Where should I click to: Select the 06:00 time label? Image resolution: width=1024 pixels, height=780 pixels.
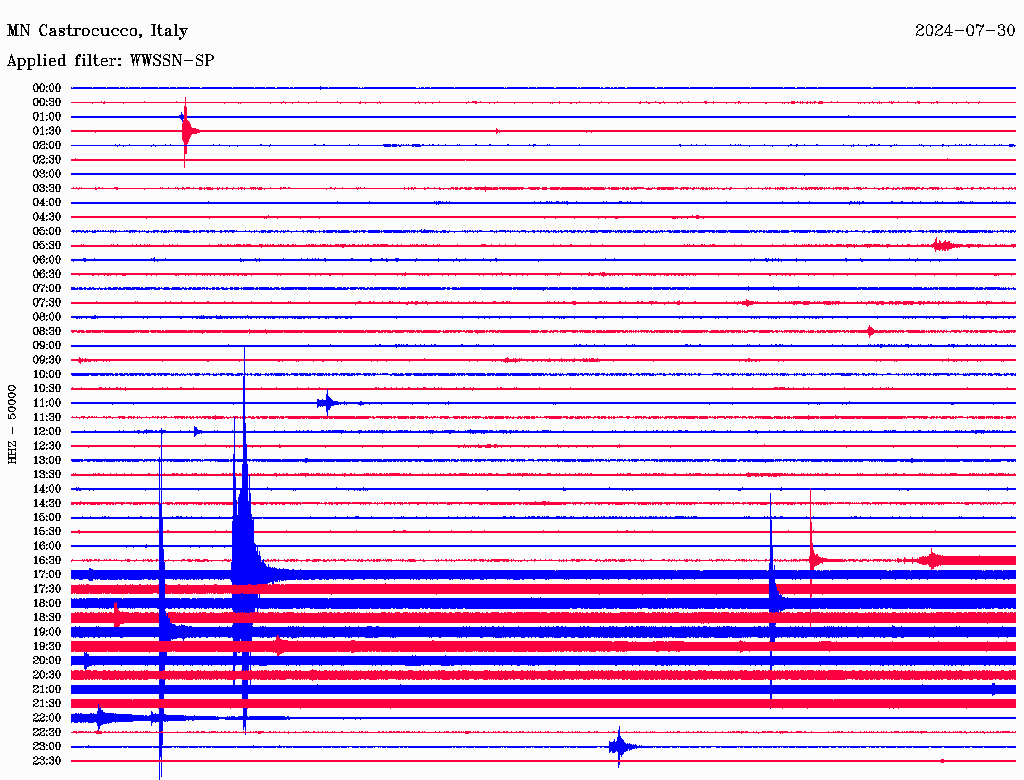click(46, 259)
